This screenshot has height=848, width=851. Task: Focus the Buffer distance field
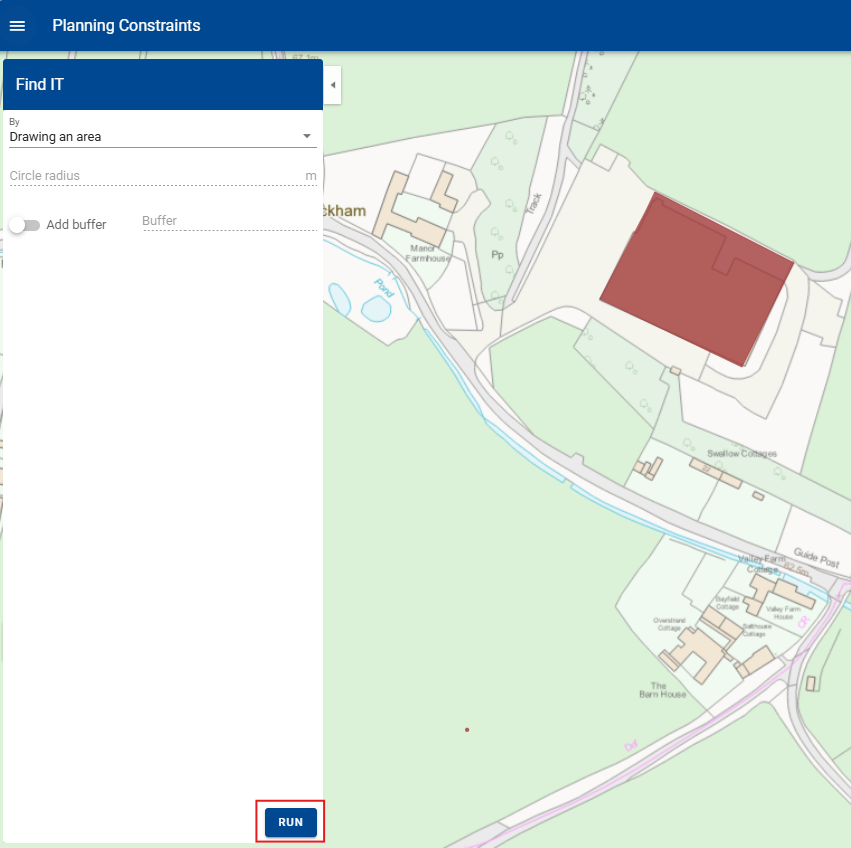(229, 221)
